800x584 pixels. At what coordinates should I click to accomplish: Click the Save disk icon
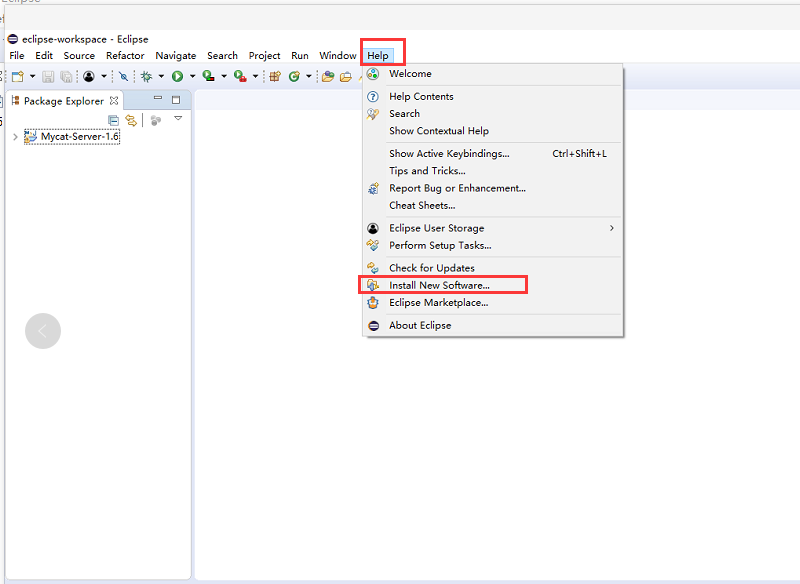pyautogui.click(x=48, y=77)
